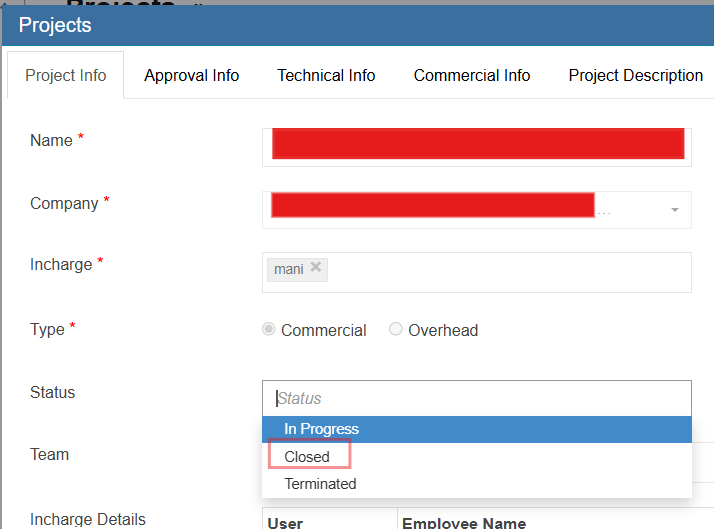Select the Commercial radio button
This screenshot has width=714, height=529.
pyautogui.click(x=269, y=330)
